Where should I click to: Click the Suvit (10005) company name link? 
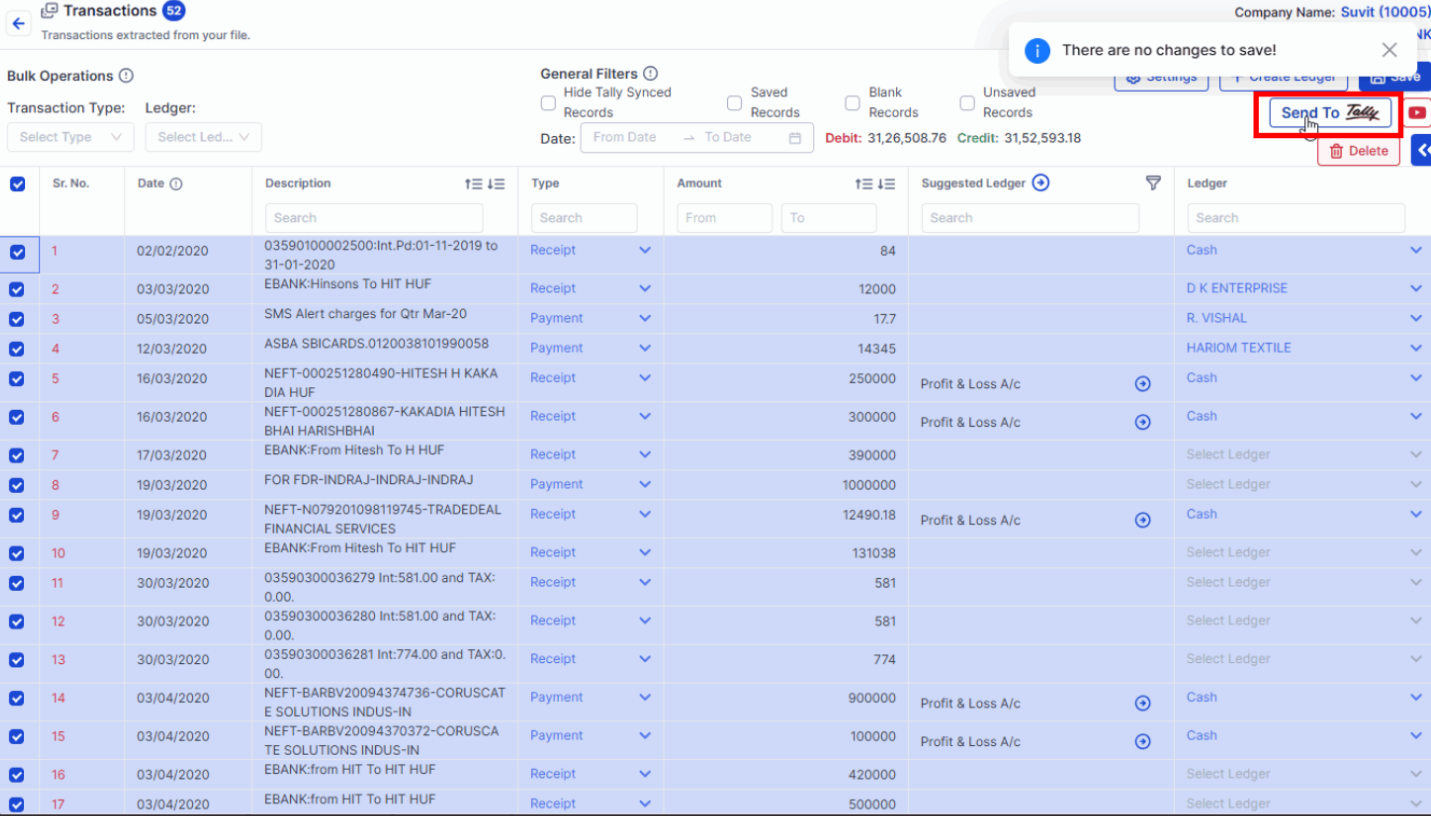click(1385, 12)
